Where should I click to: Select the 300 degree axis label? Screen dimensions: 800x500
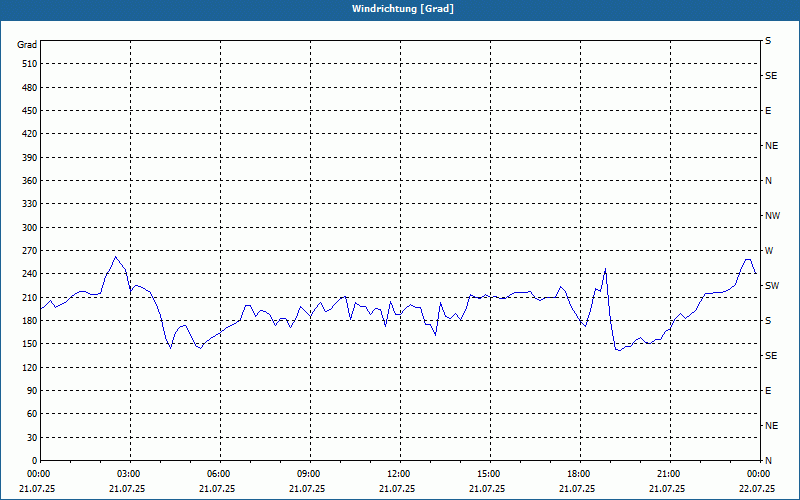pos(30,228)
